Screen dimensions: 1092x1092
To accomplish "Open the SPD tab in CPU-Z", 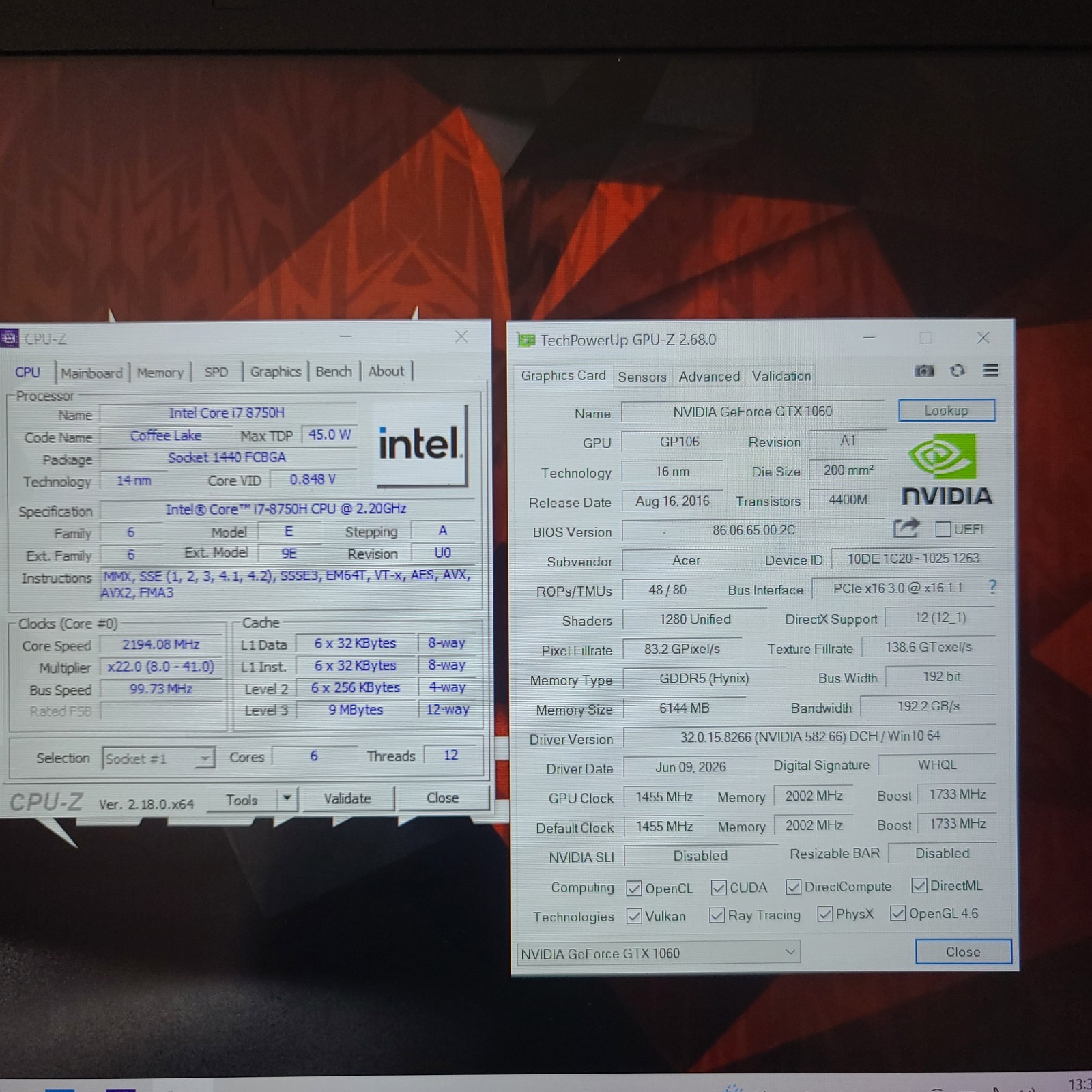I will [216, 372].
